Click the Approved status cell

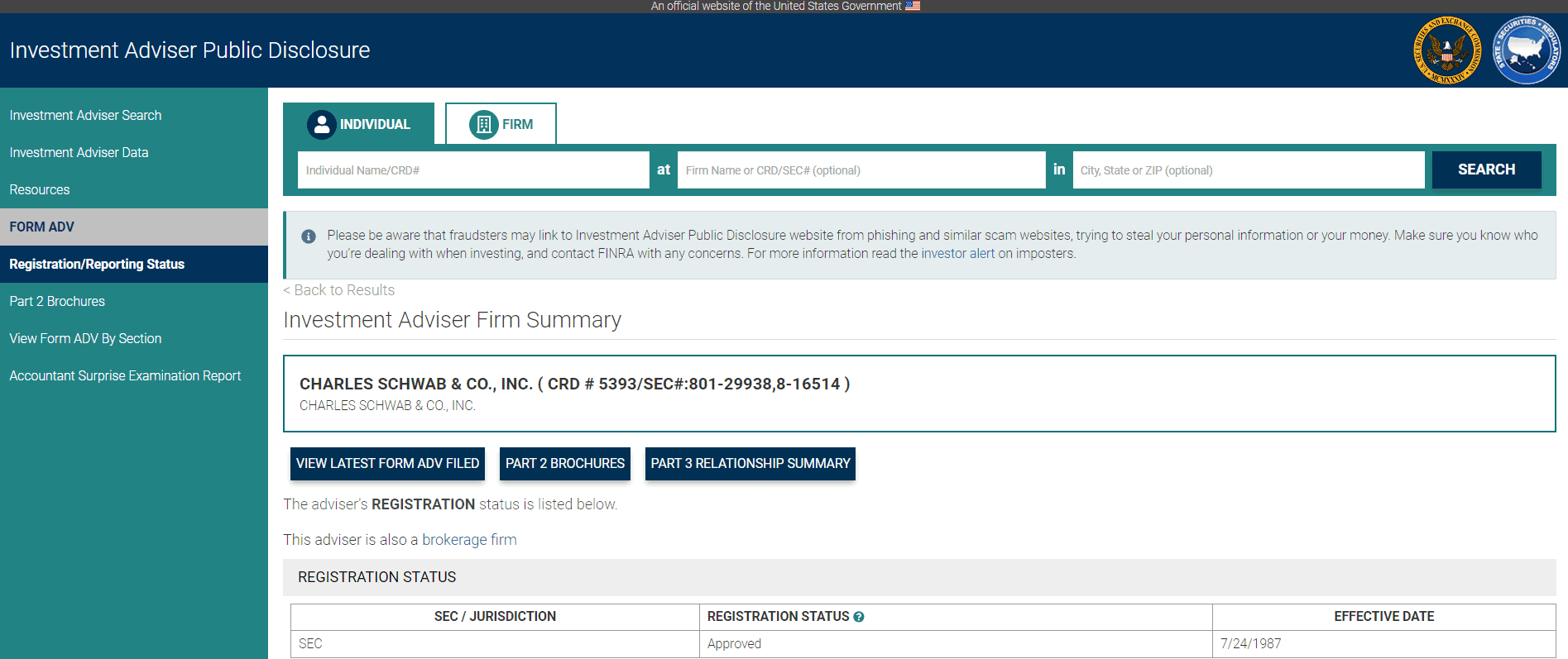(957, 644)
